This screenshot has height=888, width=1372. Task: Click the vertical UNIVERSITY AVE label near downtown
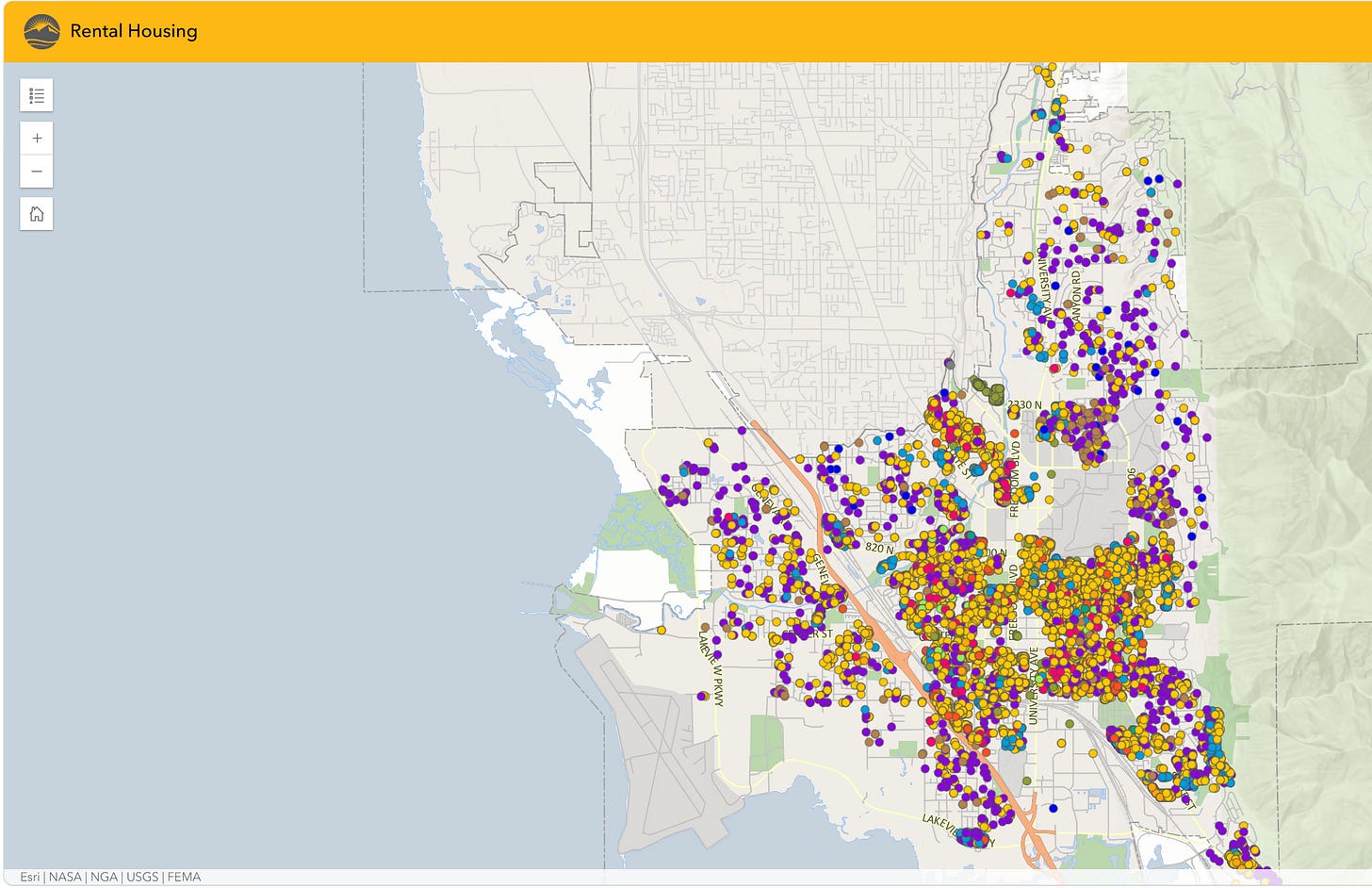click(1033, 685)
